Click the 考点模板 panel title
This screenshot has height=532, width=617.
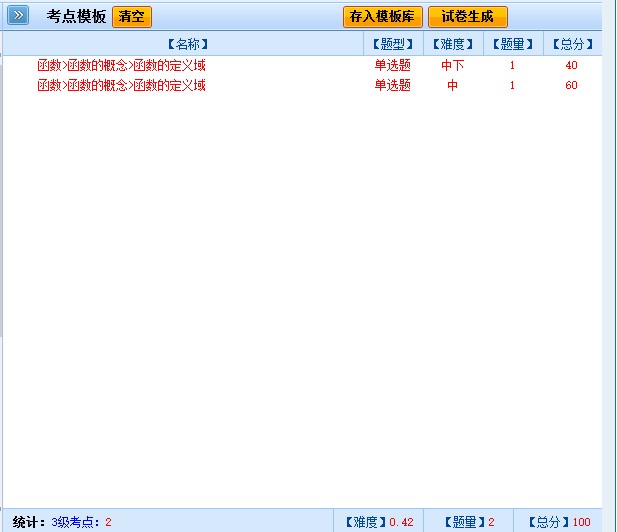pos(76,17)
